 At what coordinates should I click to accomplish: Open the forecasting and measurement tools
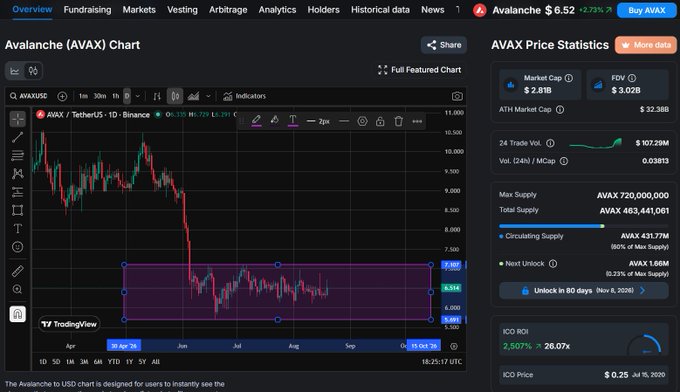pos(17,192)
